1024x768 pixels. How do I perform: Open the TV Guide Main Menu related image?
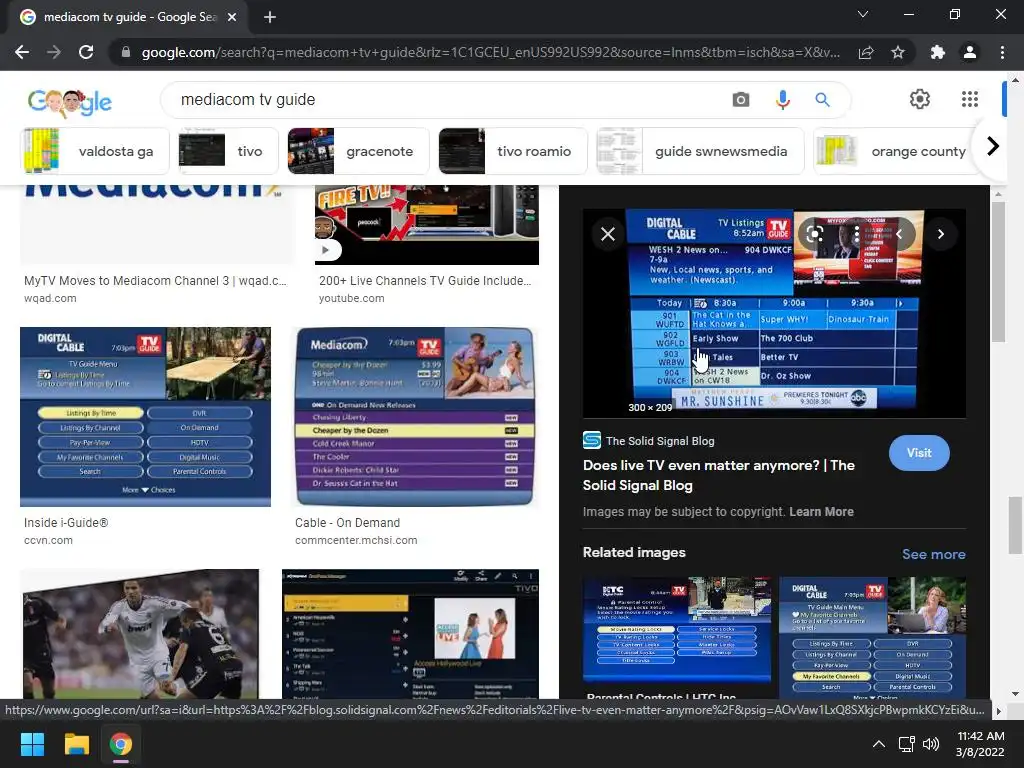pyautogui.click(x=872, y=637)
